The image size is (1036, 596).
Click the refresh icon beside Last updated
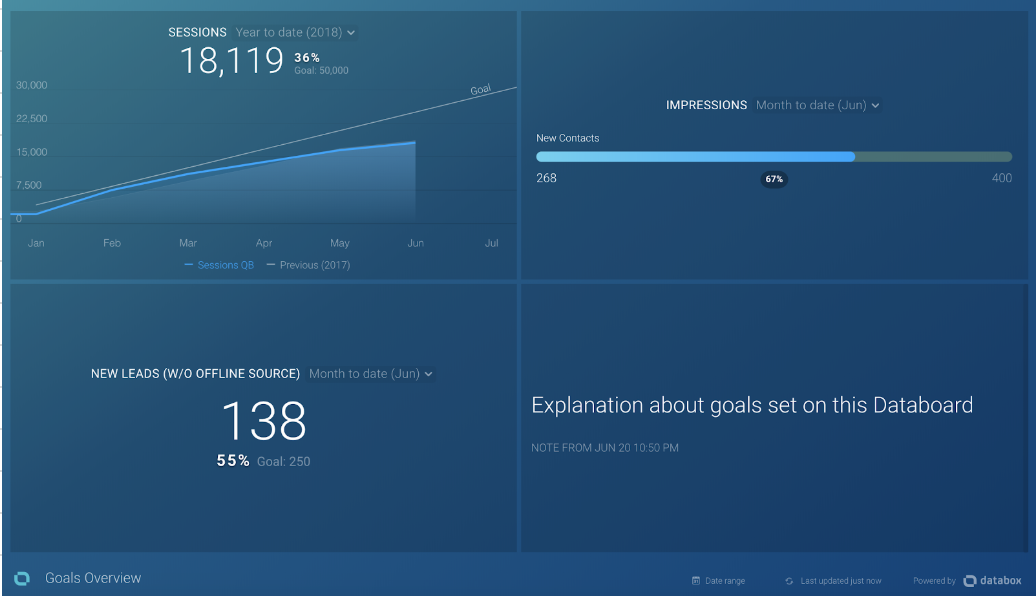pyautogui.click(x=789, y=581)
